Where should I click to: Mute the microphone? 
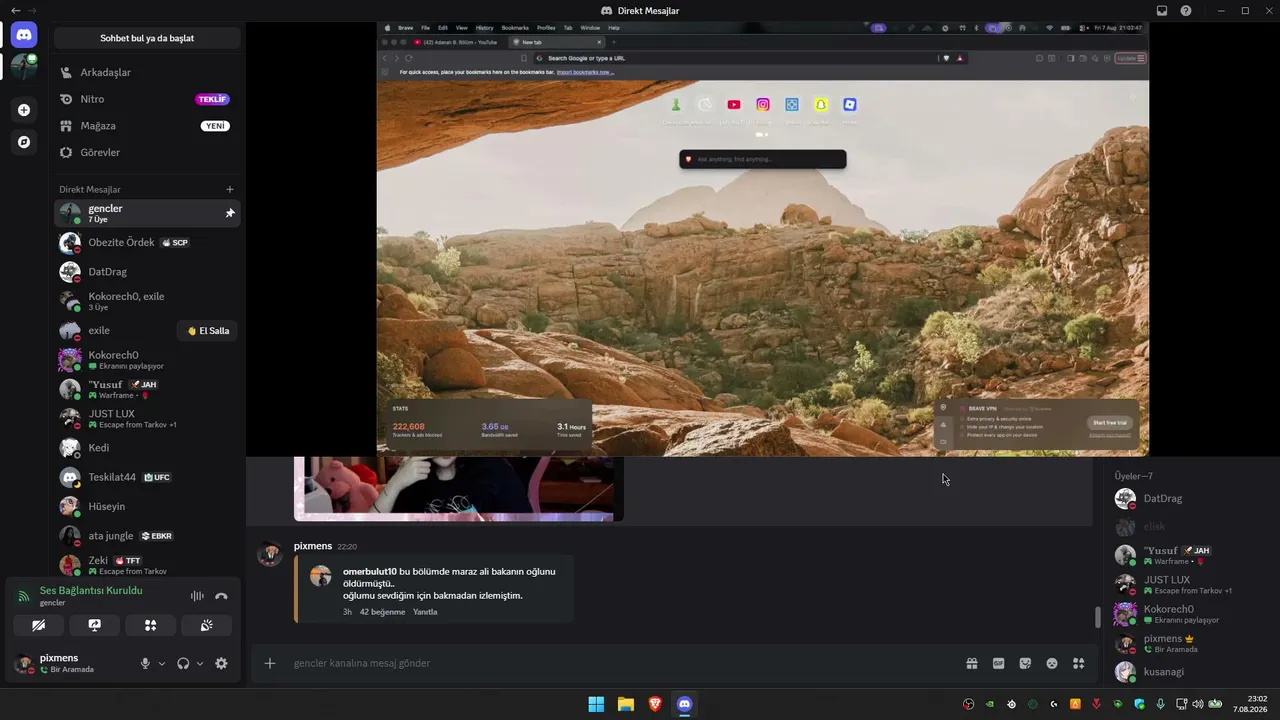click(x=145, y=663)
